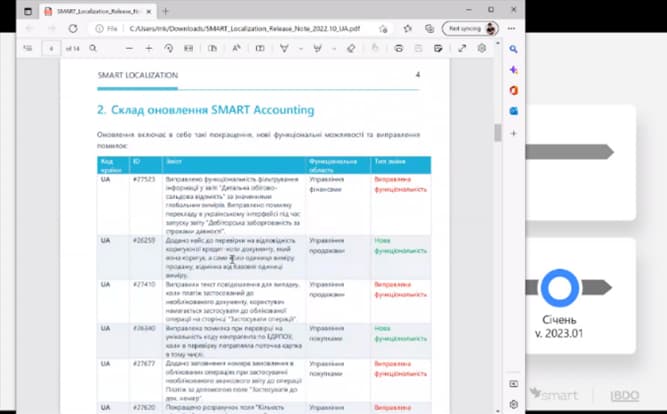
Task: Open the Not syncing profile button
Action: coord(470,29)
